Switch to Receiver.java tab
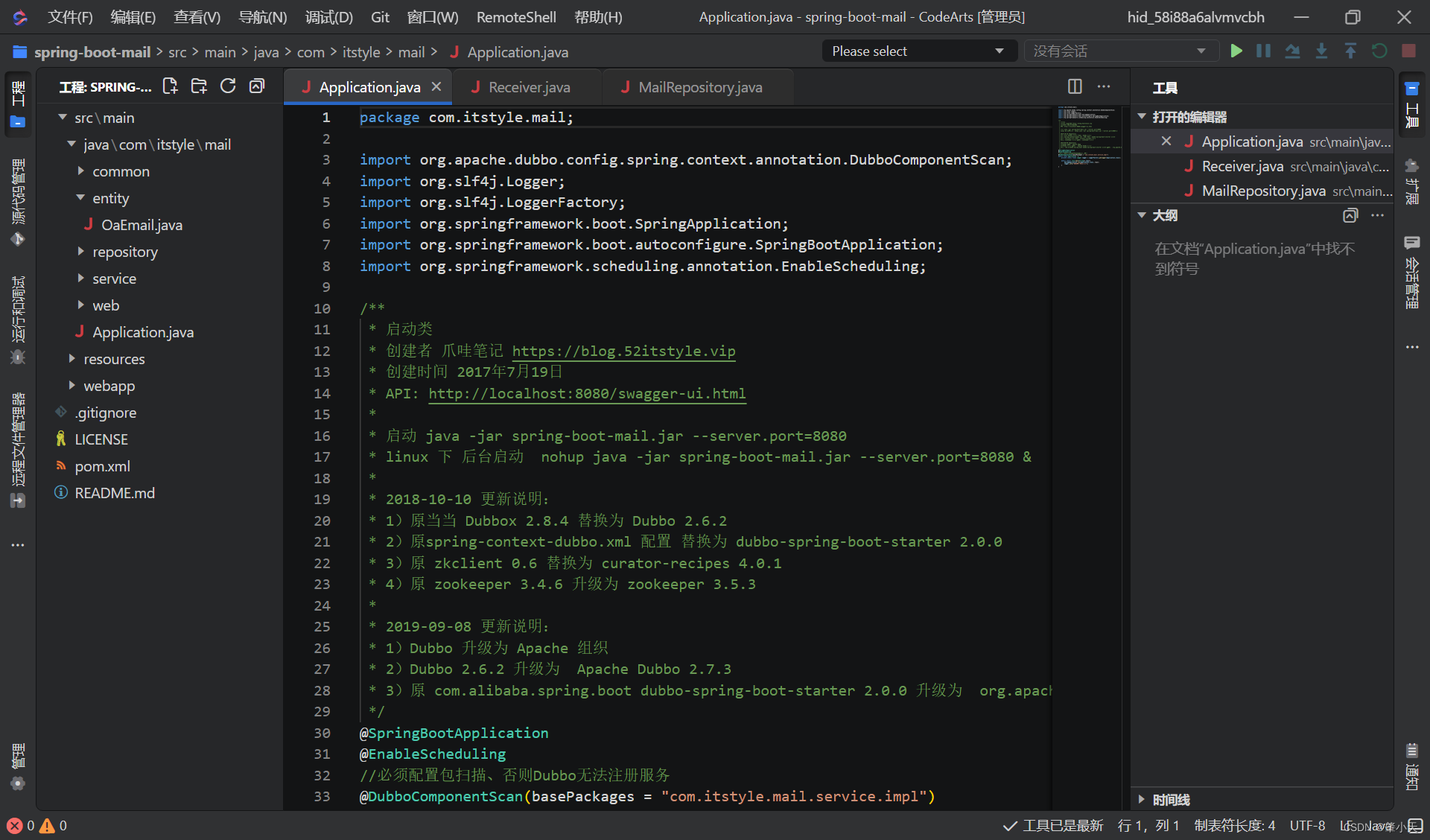This screenshot has height=840, width=1430. (x=529, y=87)
